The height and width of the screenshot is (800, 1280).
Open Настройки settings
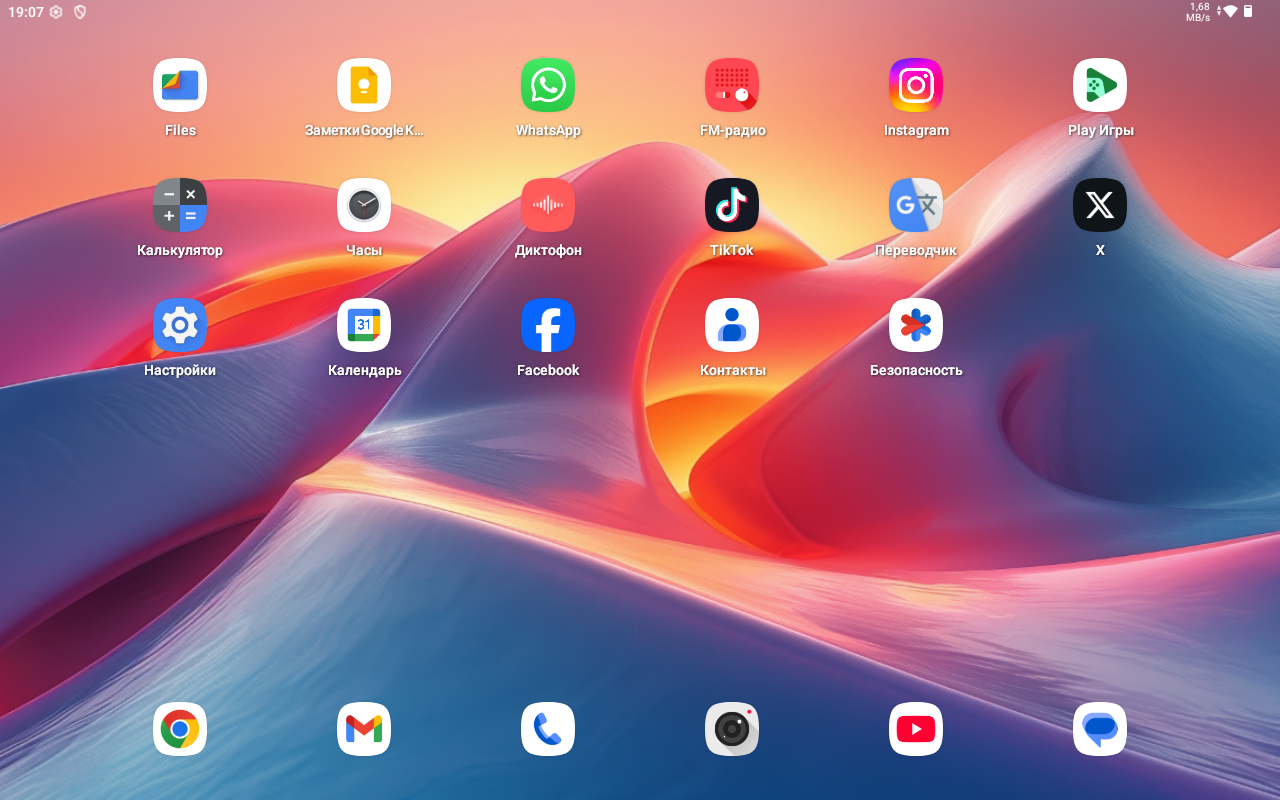pyautogui.click(x=180, y=325)
